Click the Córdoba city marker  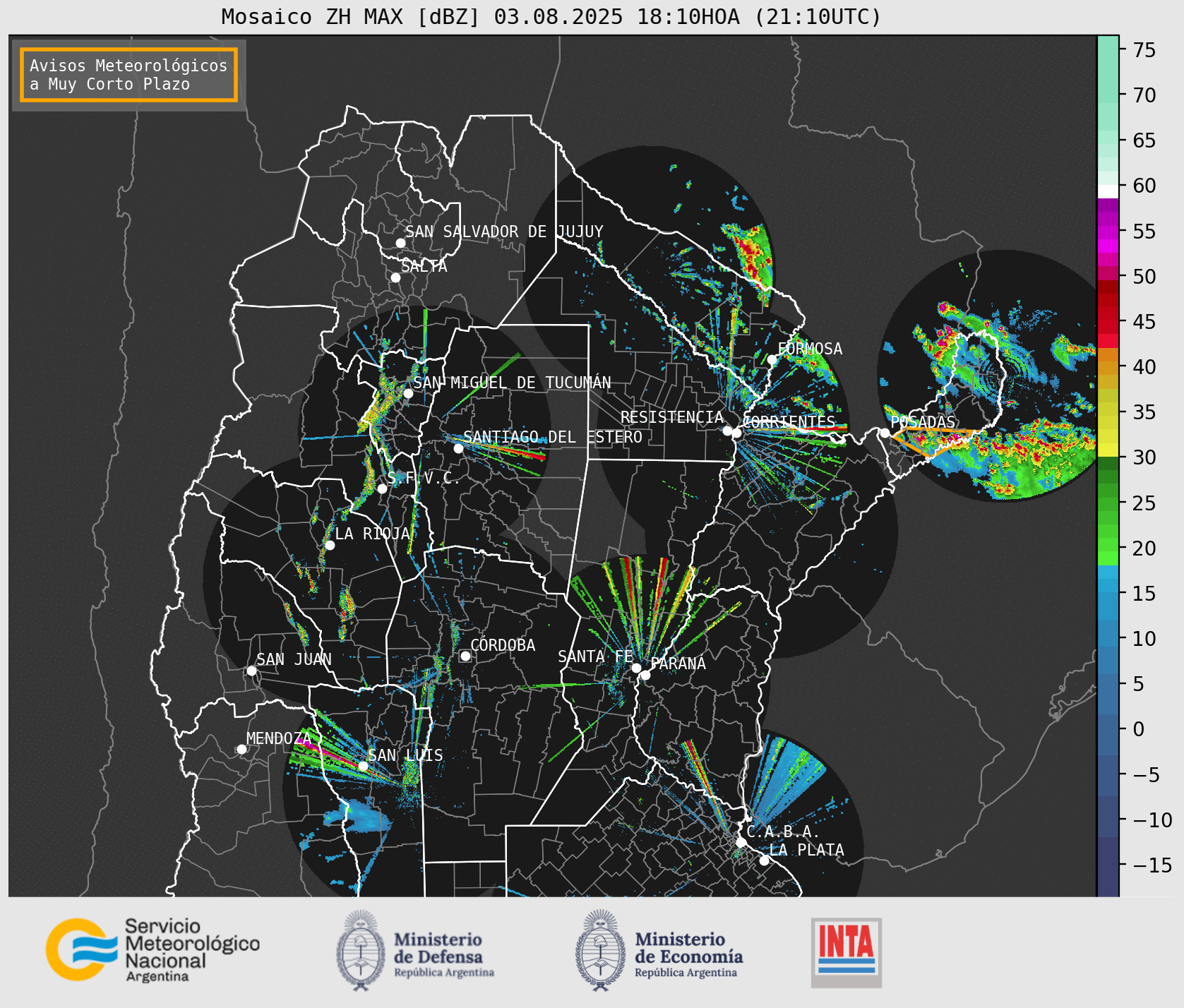(x=465, y=656)
